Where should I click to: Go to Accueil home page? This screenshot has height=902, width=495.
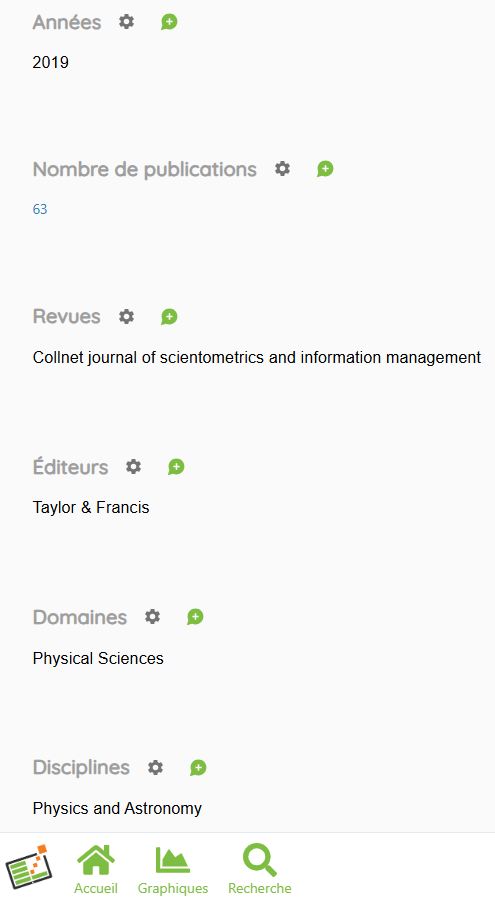96,869
